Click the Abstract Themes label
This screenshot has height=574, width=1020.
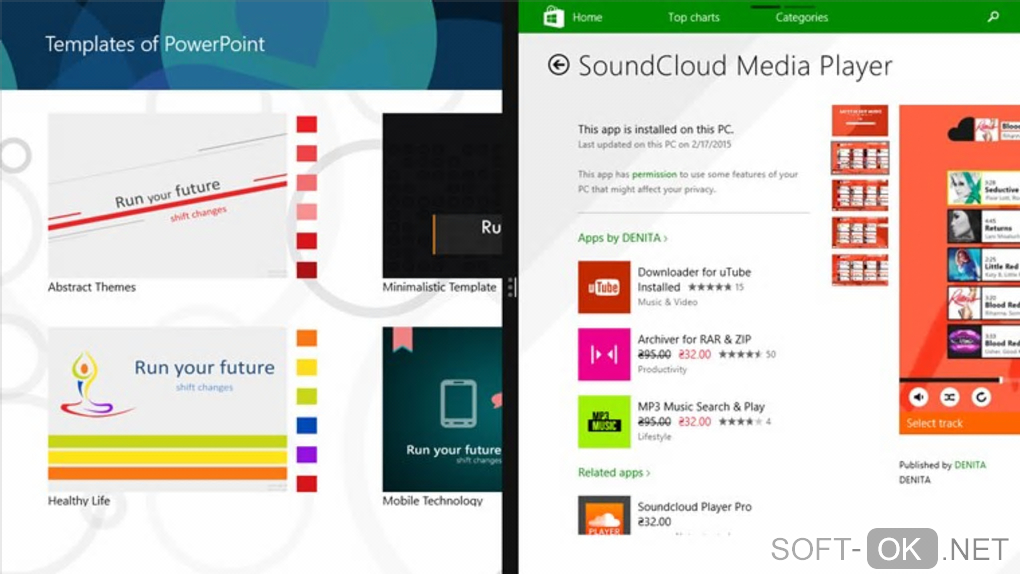[x=92, y=287]
